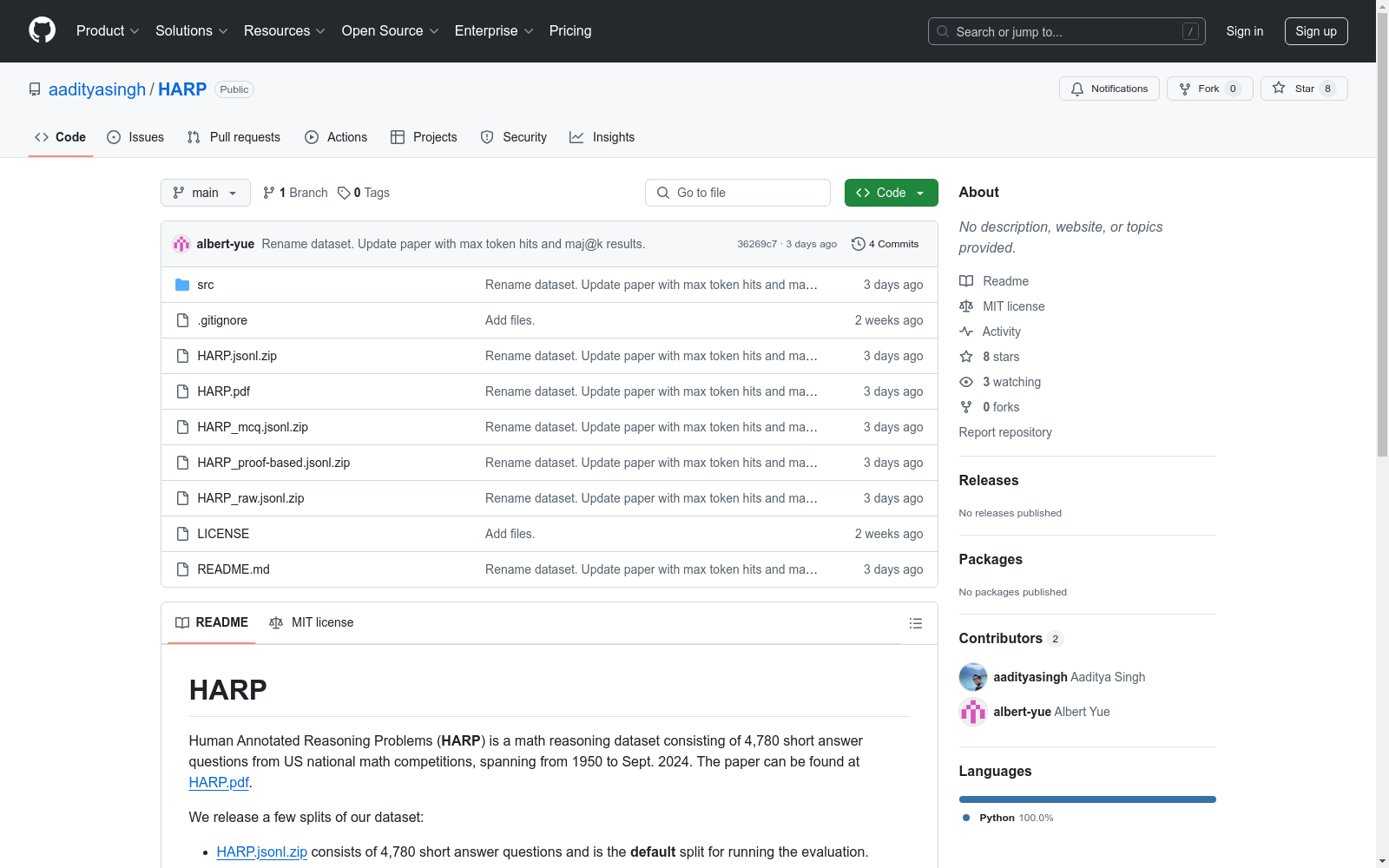
Task: Click the src folder icon
Action: click(x=182, y=285)
